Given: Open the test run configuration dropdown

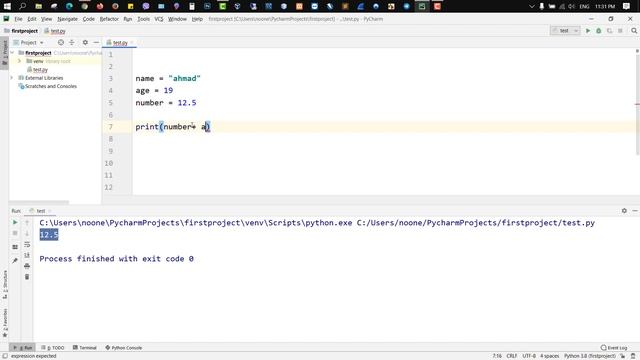Looking at the screenshot, I should (565, 31).
